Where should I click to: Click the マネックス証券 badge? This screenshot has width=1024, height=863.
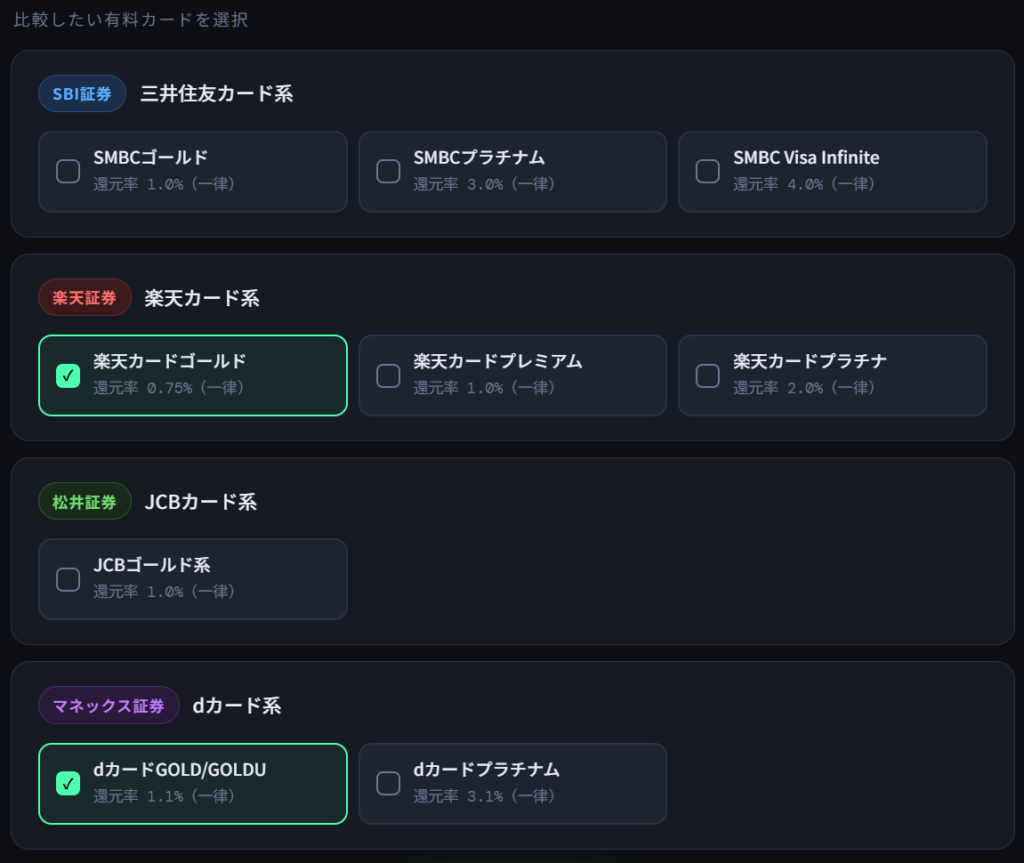pyautogui.click(x=109, y=706)
